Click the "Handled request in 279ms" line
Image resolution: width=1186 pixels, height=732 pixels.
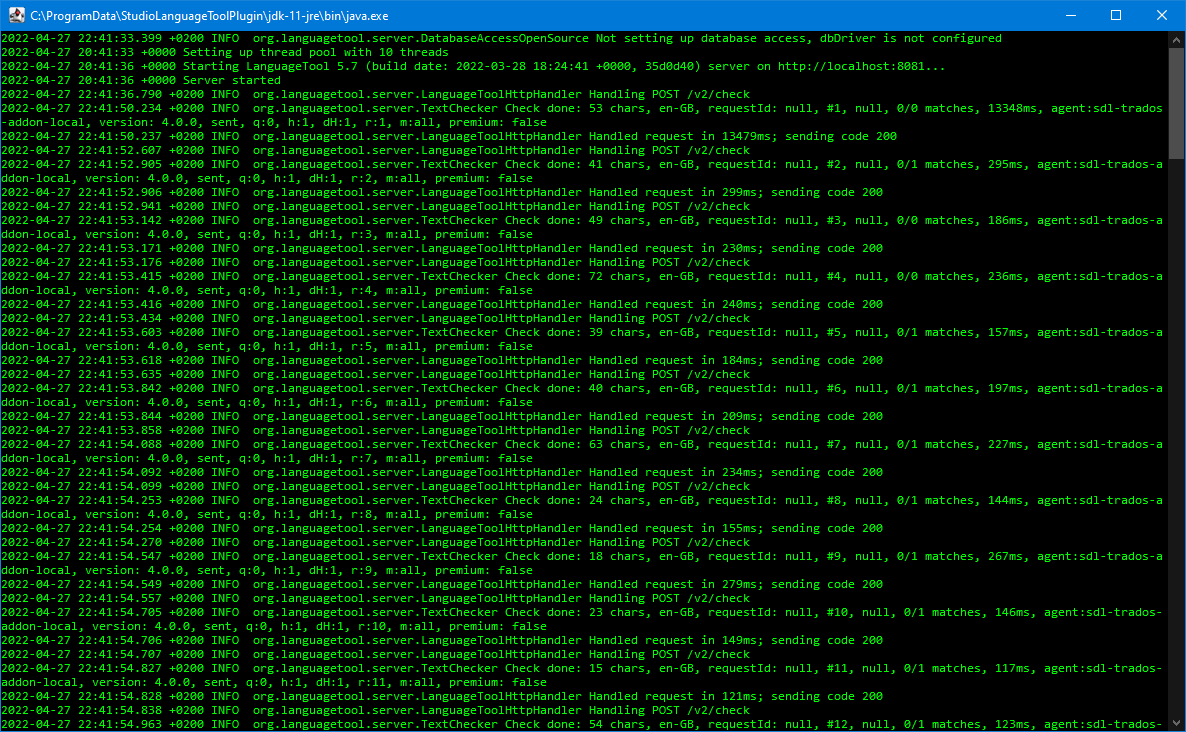735,584
